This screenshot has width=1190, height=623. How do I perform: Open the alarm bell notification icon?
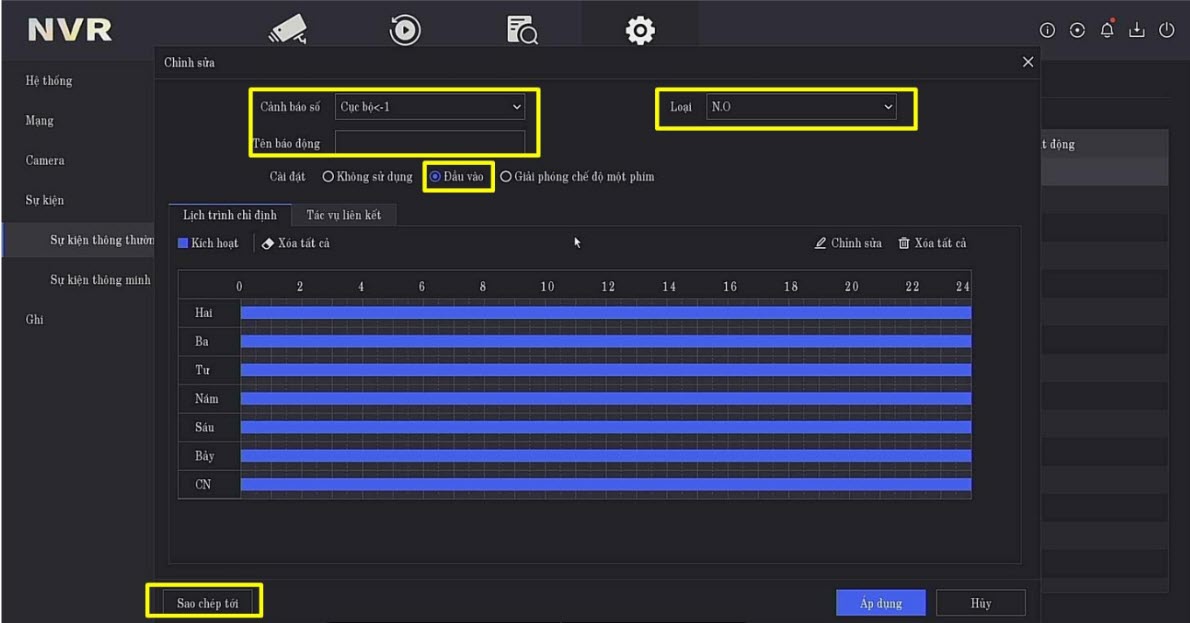click(x=1107, y=30)
